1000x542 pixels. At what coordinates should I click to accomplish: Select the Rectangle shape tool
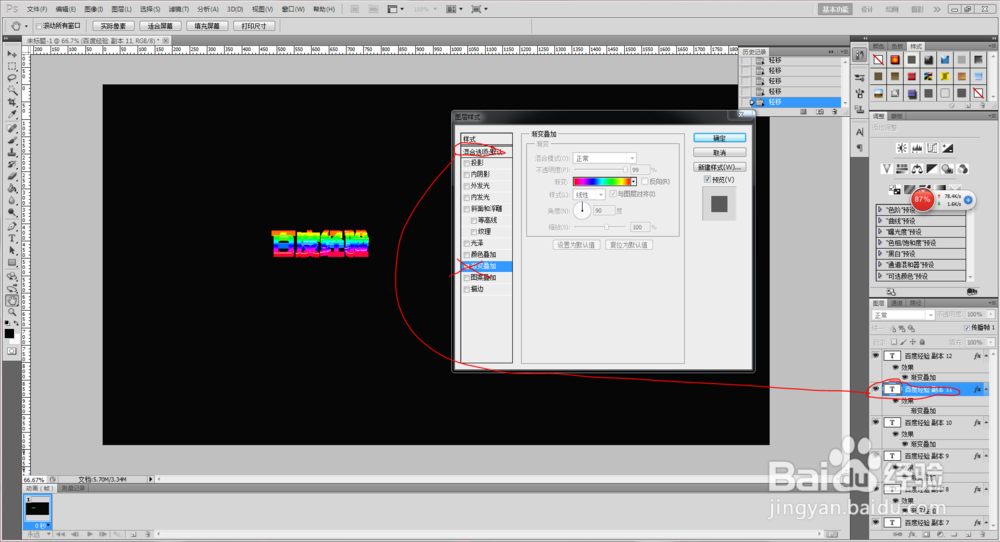tap(12, 263)
